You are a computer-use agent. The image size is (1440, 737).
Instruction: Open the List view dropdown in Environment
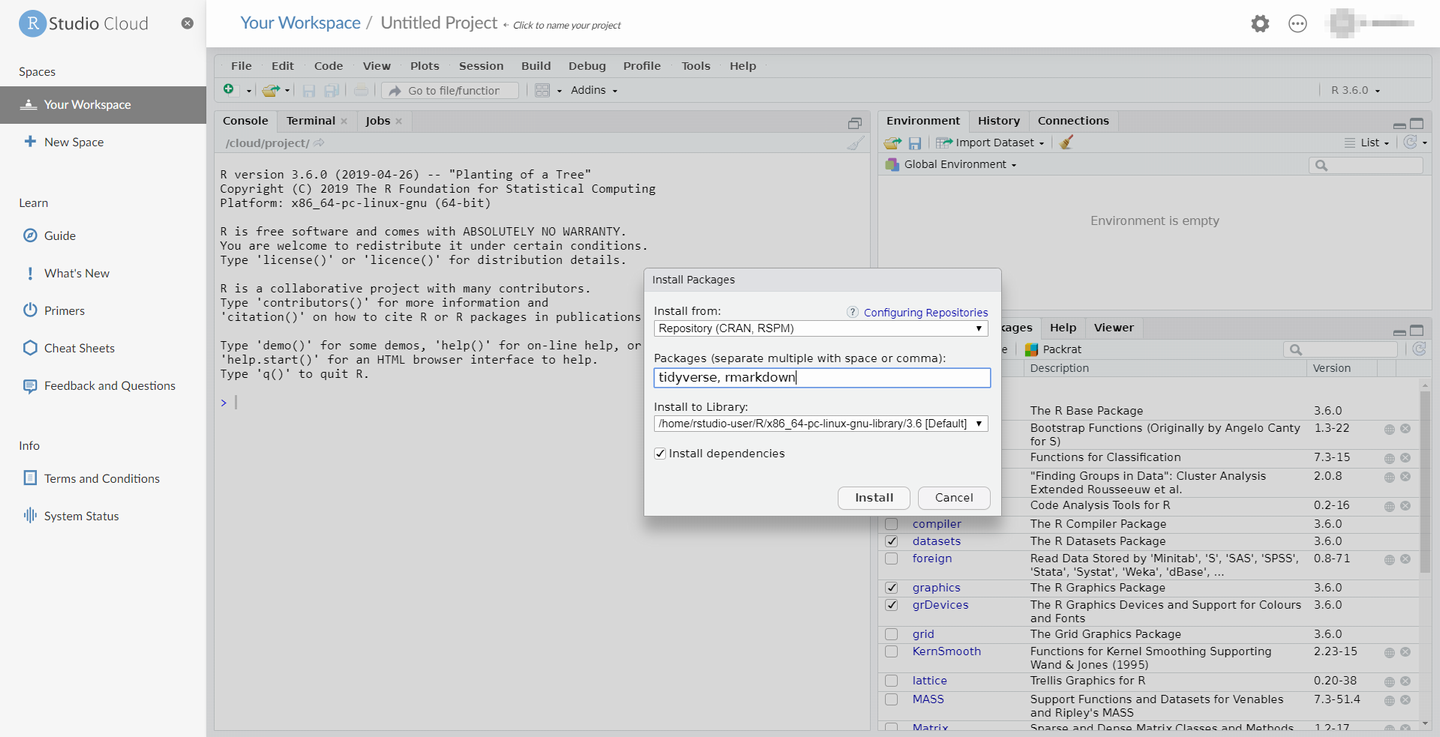pyautogui.click(x=1367, y=143)
